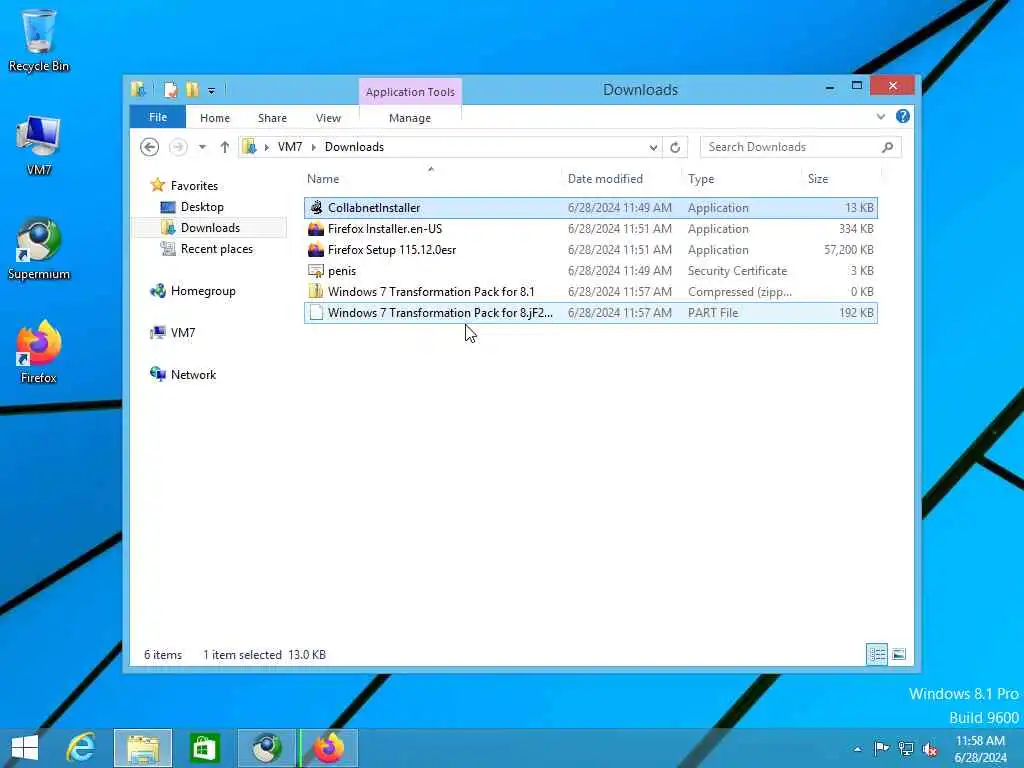Open Supermium from the taskbar
This screenshot has width=1024, height=768.
coord(266,748)
